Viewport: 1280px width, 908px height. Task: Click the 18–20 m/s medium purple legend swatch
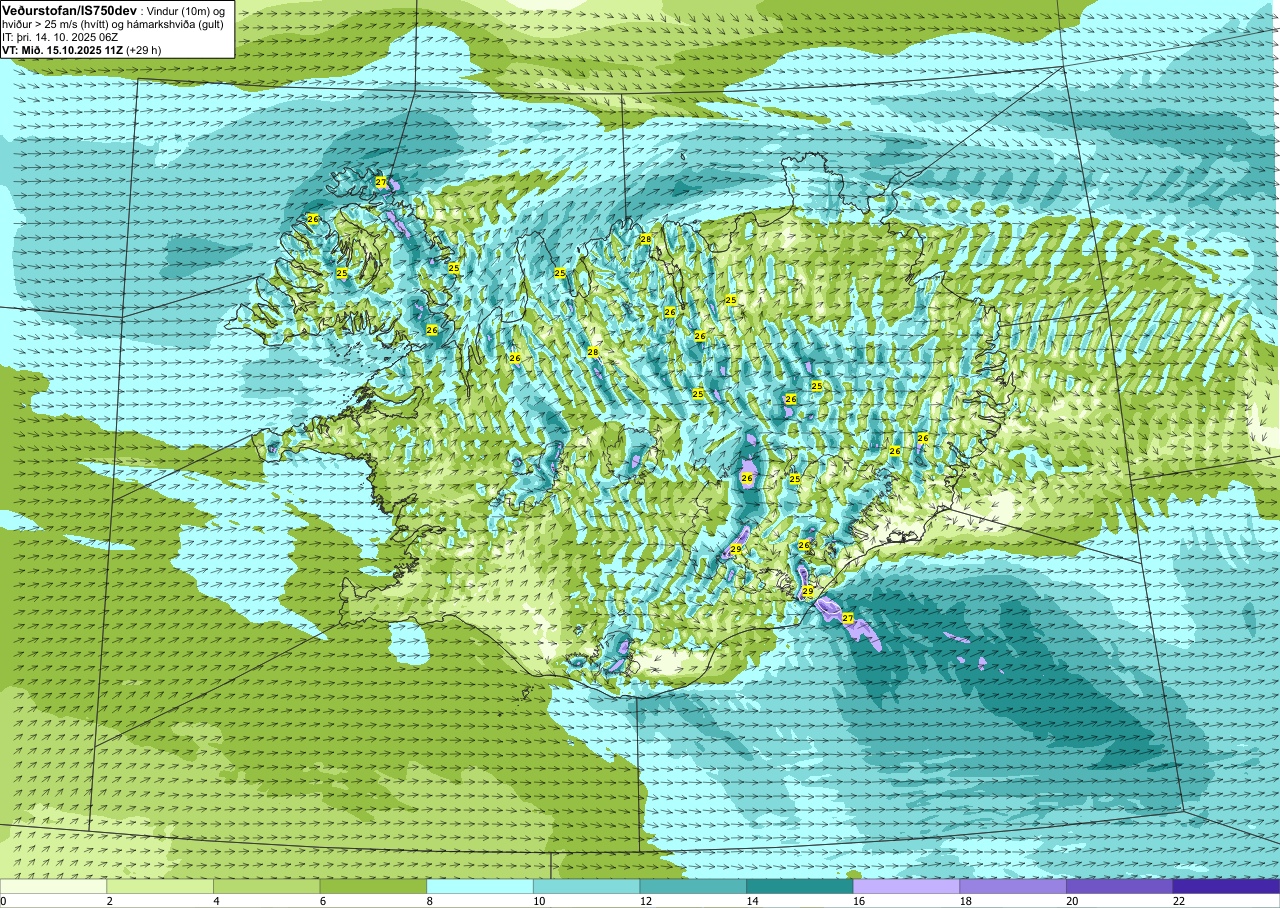point(1013,886)
